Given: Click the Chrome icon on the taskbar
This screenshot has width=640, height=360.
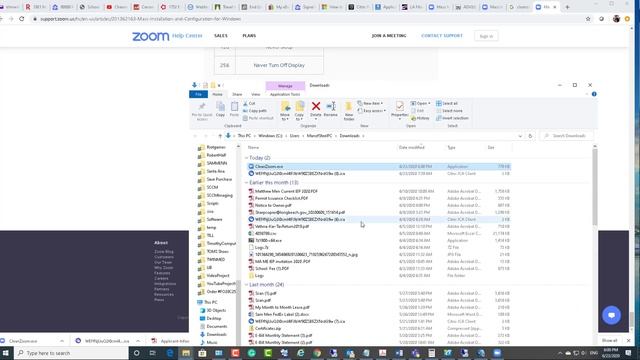Looking at the screenshot, I should point(317,353).
